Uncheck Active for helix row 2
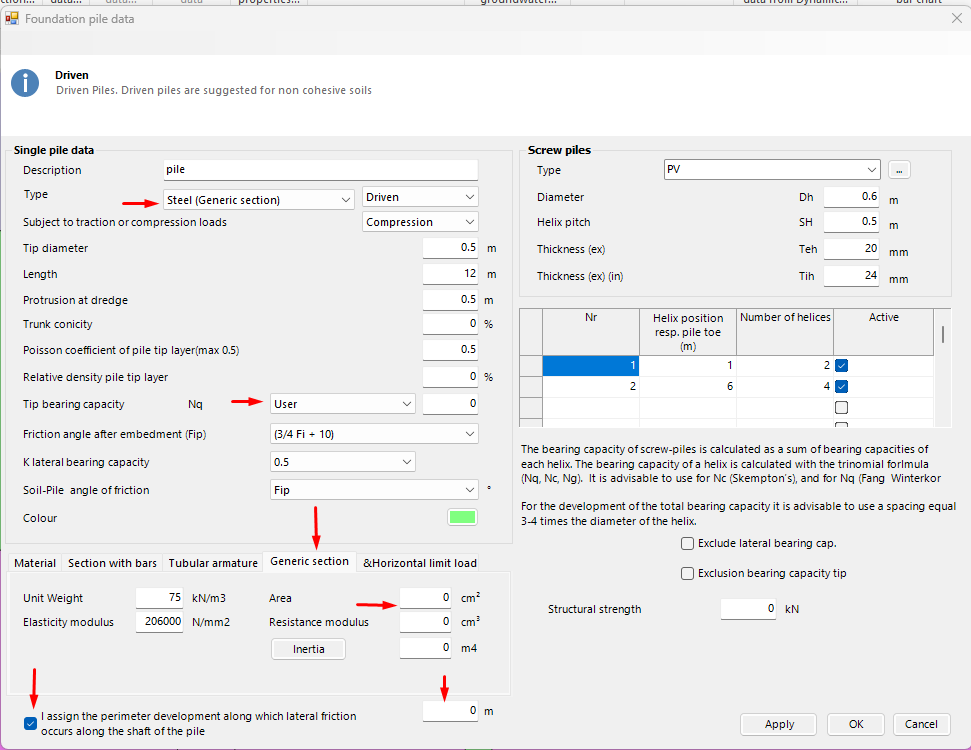 click(x=841, y=386)
